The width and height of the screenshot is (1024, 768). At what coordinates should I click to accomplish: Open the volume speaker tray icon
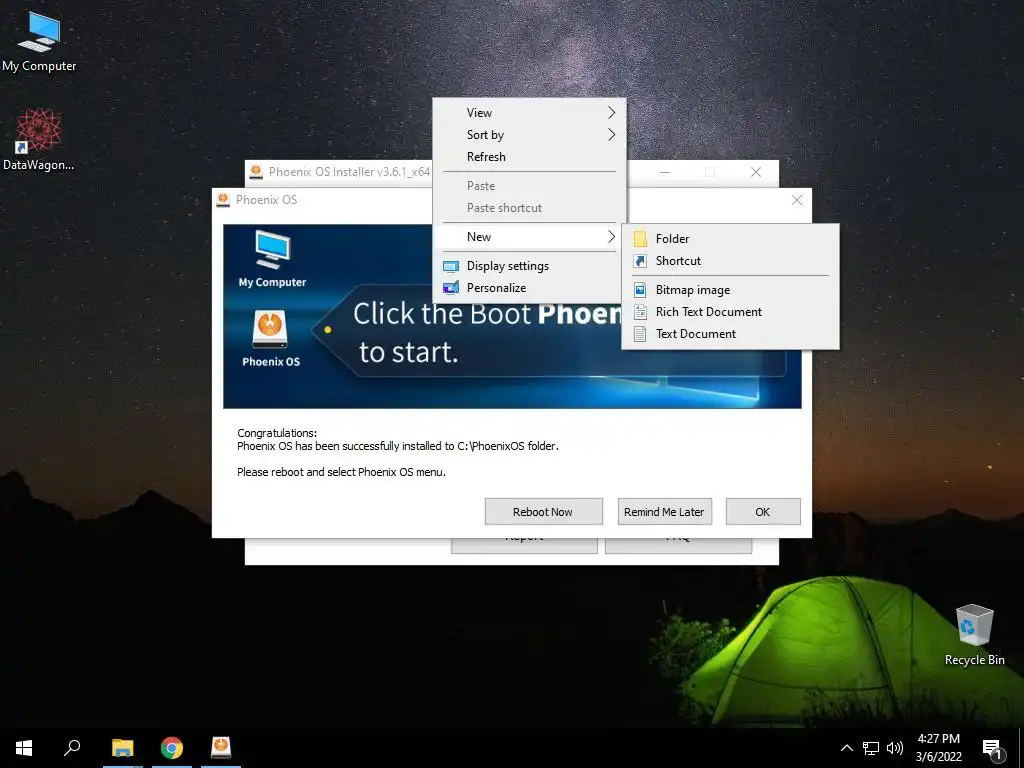click(x=895, y=748)
